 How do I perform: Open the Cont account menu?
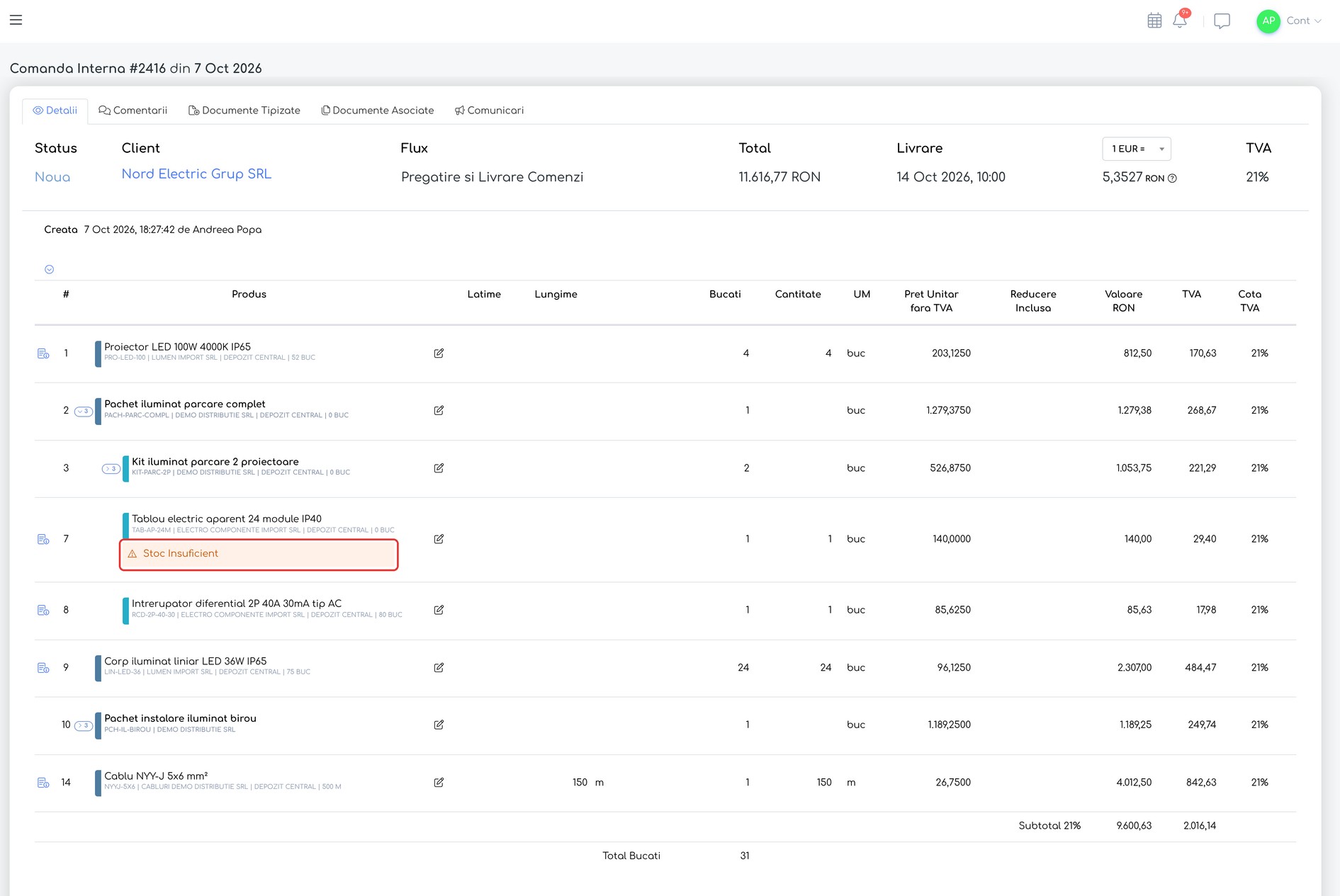(x=1289, y=21)
